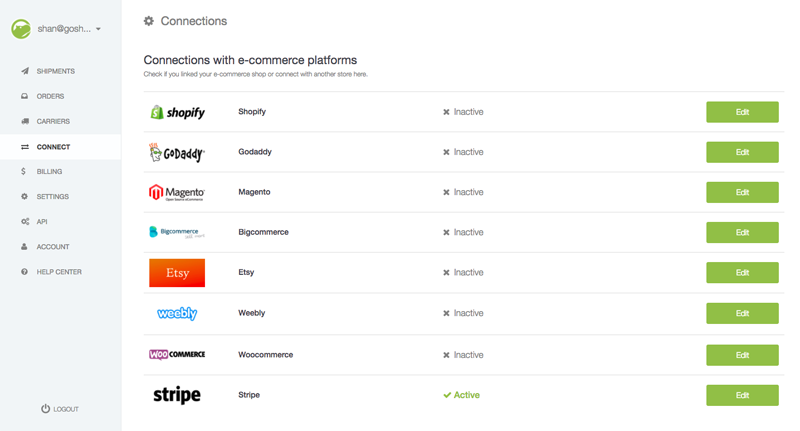Edit the Shopify connection
The image size is (800, 431).
pos(742,112)
